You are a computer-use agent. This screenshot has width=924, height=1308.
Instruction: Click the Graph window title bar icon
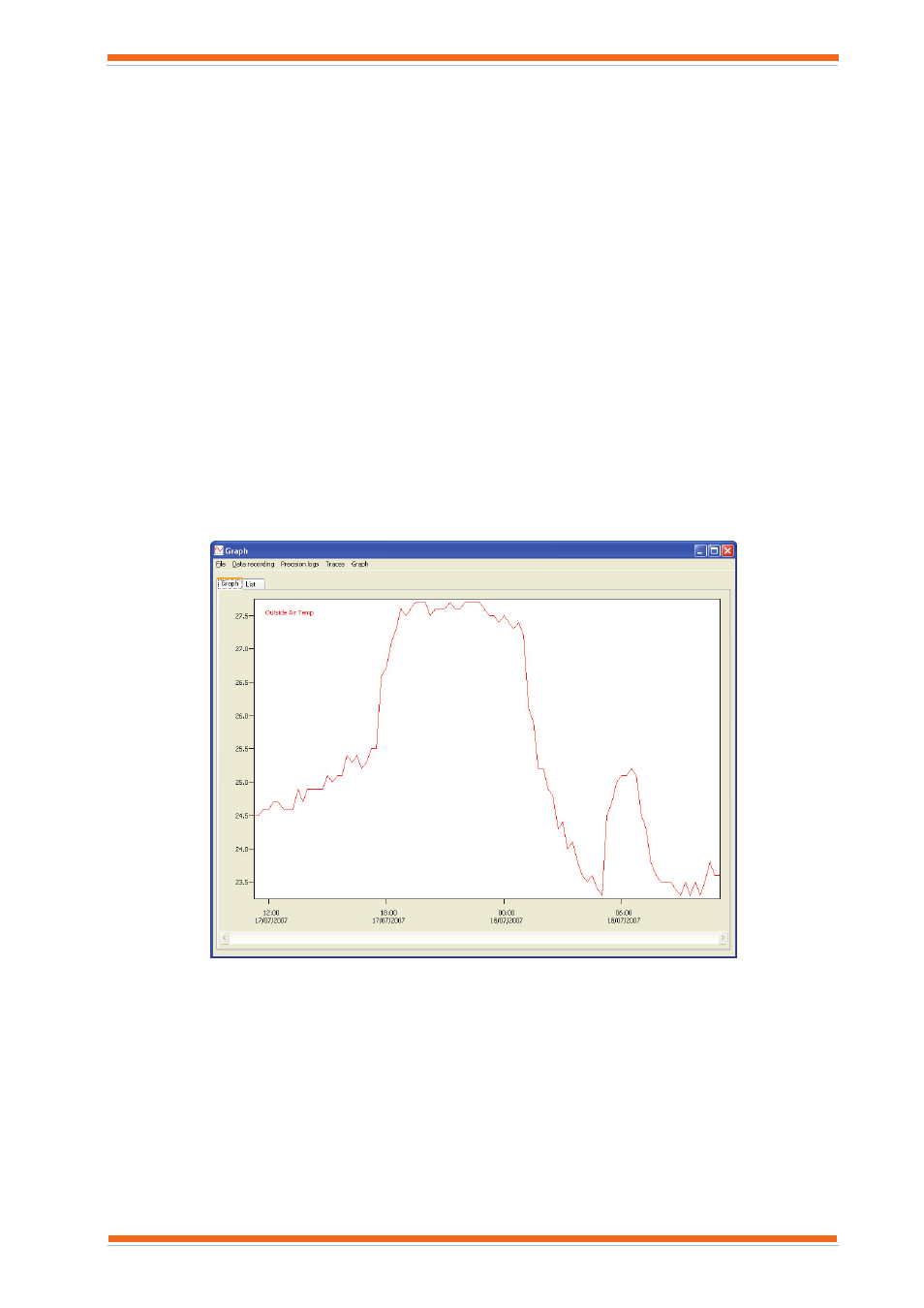point(219,550)
